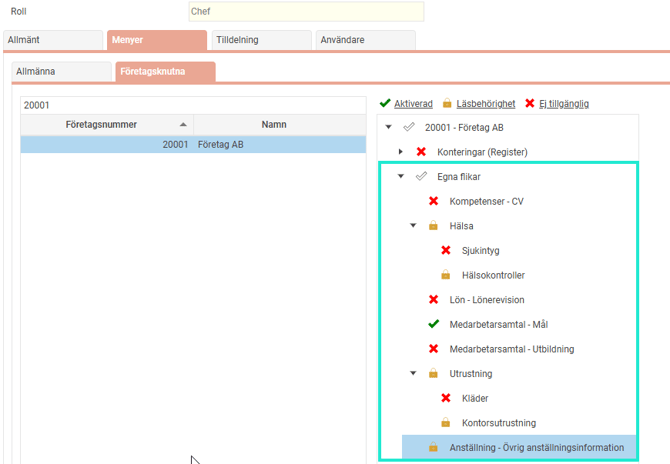Toggle gray checkmark on Egna flikar
This screenshot has height=464, width=670.
point(421,176)
